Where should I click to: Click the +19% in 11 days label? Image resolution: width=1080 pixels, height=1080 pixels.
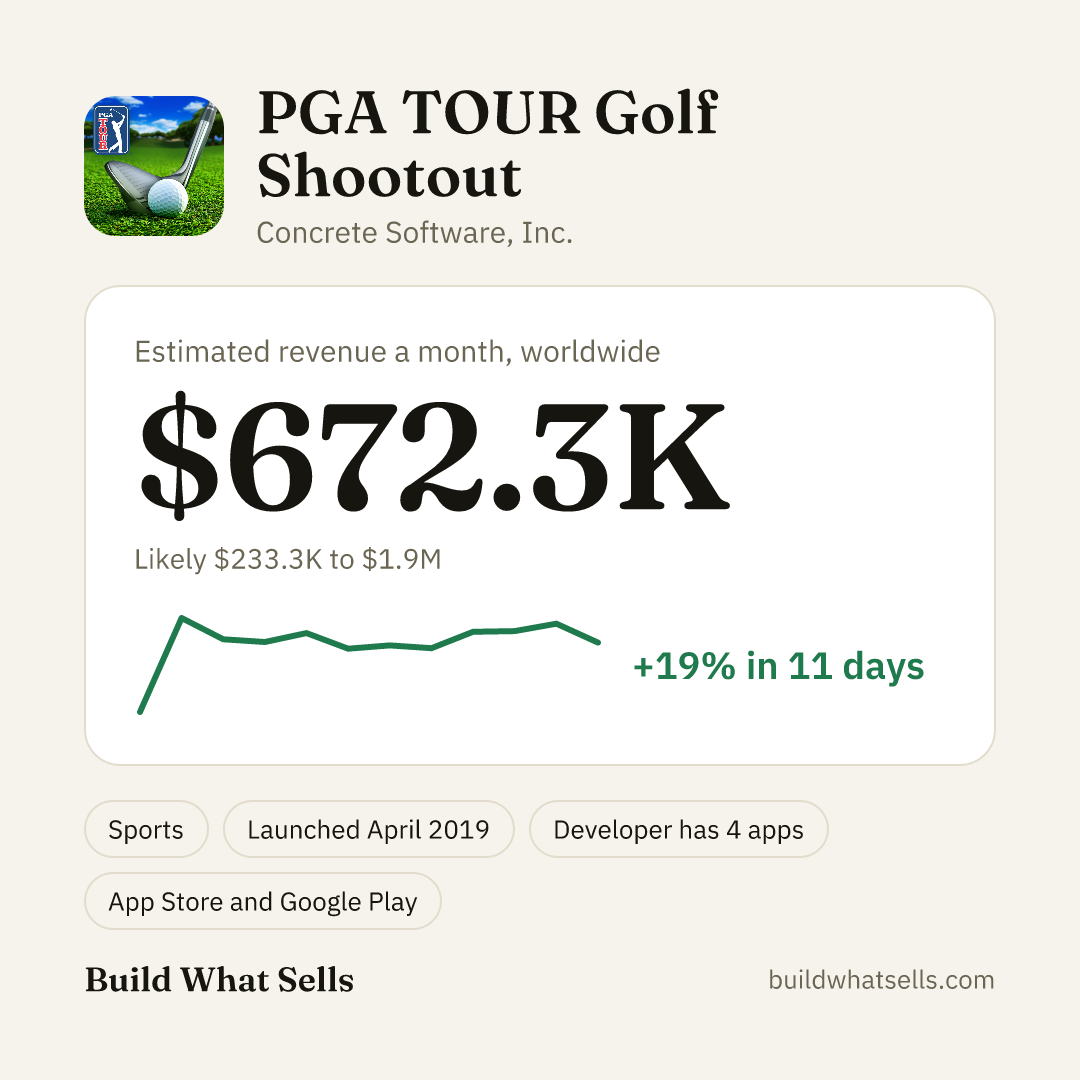[x=778, y=666]
